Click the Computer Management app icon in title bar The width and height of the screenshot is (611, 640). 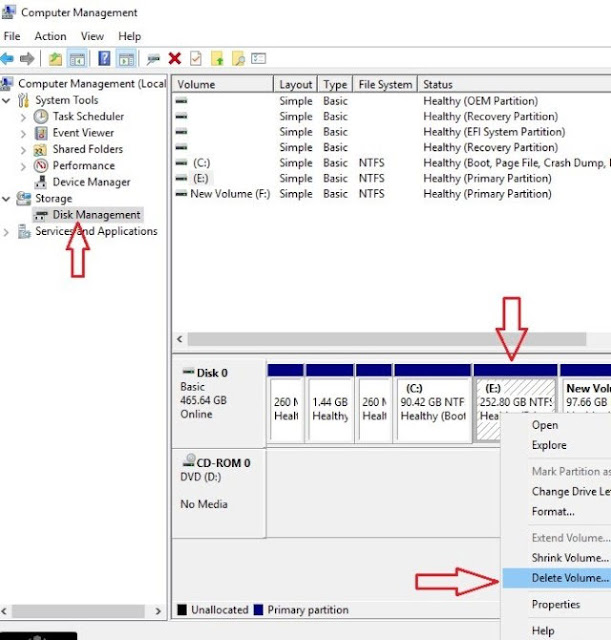click(9, 12)
